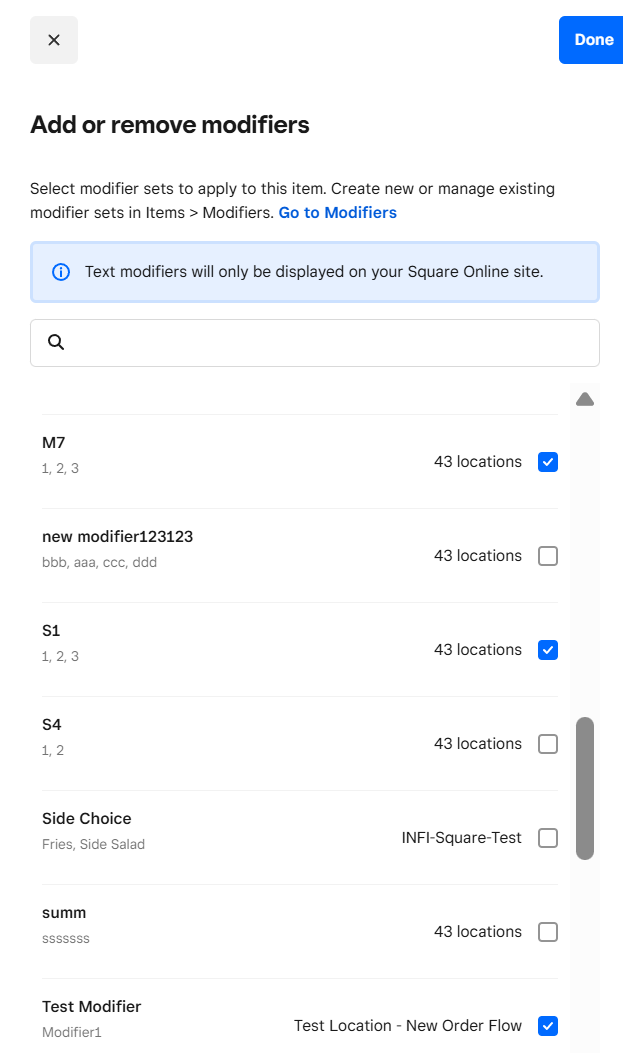This screenshot has width=623, height=1053.
Task: Open the Go to Modifiers link
Action: click(337, 212)
